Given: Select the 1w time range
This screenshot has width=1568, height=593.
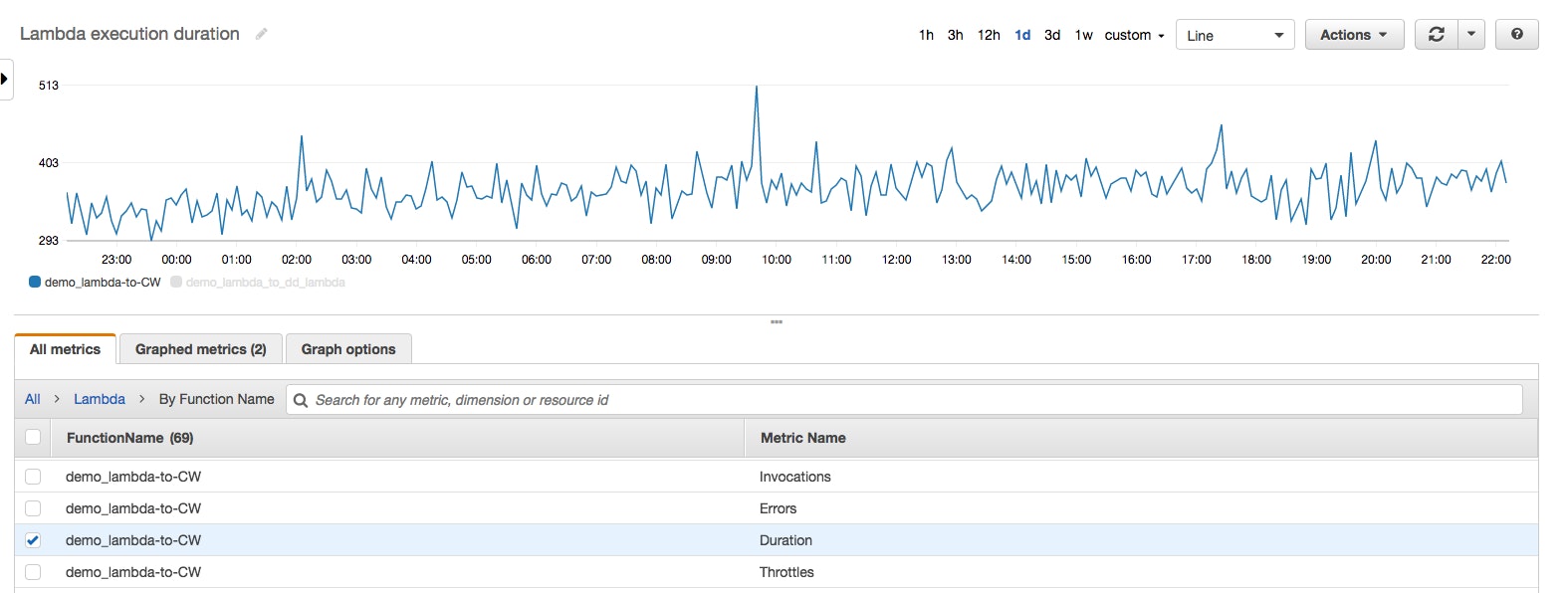Looking at the screenshot, I should click(x=1083, y=35).
